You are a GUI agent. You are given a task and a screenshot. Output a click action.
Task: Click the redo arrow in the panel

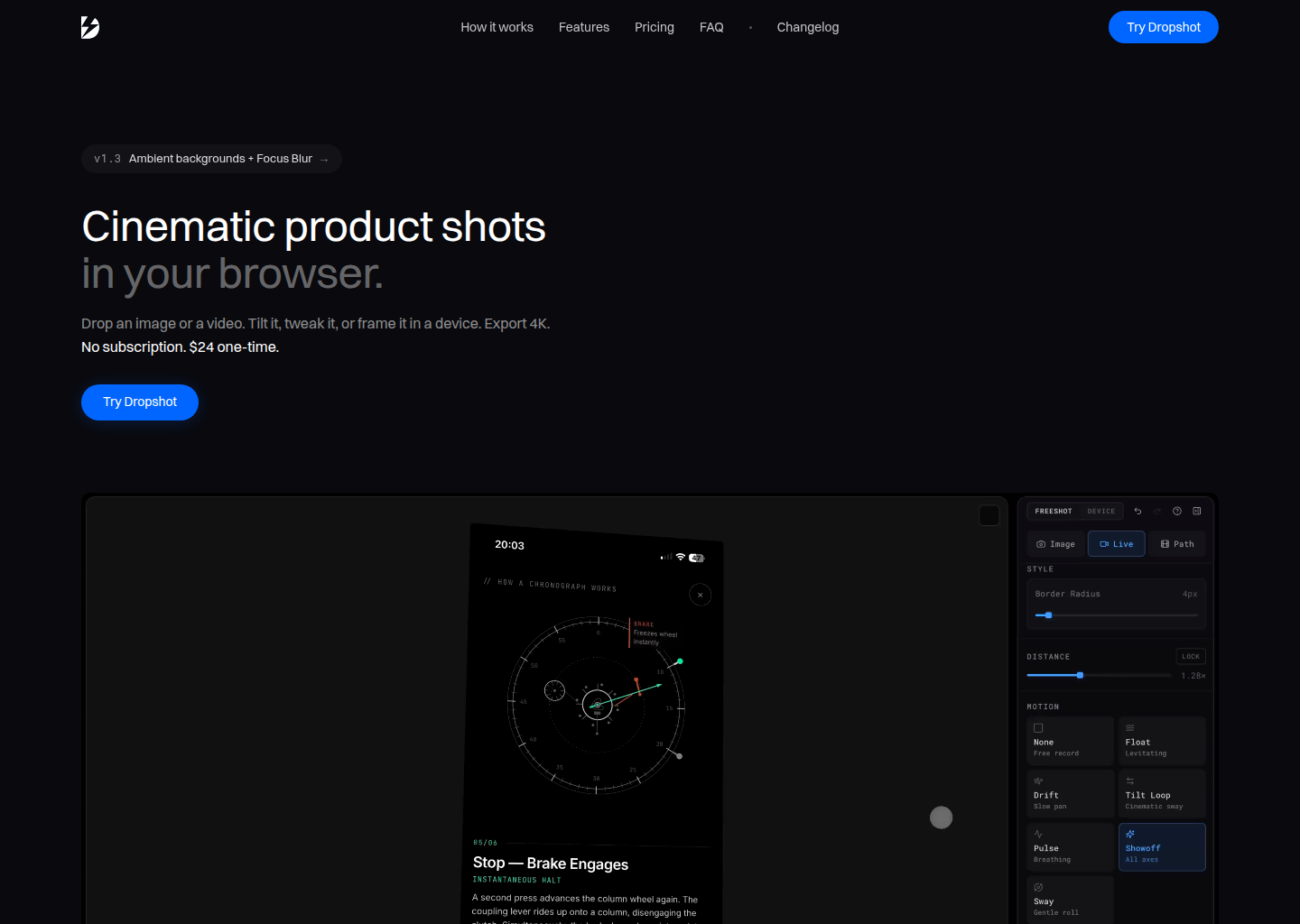[x=1157, y=511]
